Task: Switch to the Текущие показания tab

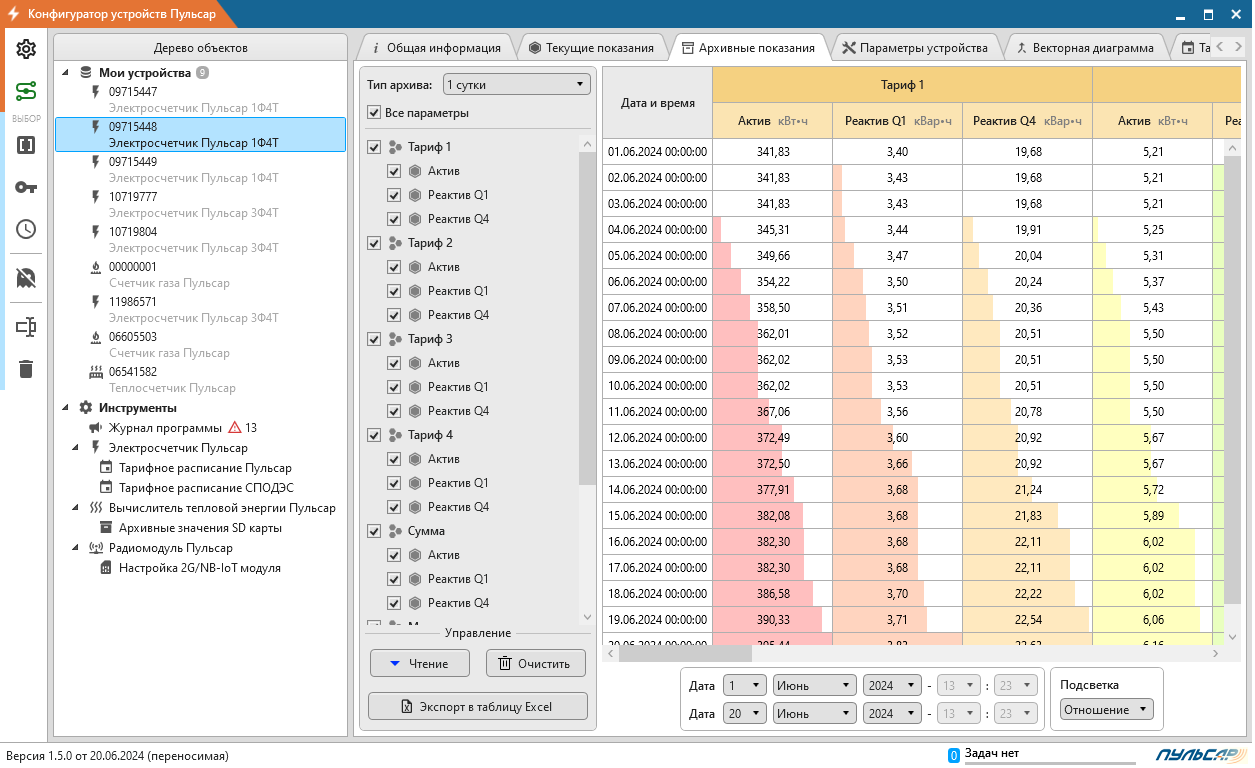Action: click(x=591, y=48)
